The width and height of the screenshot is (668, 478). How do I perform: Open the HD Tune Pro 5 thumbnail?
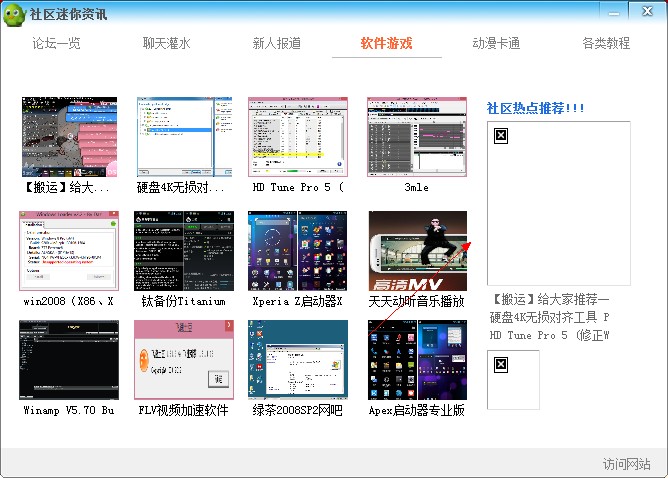[x=298, y=136]
